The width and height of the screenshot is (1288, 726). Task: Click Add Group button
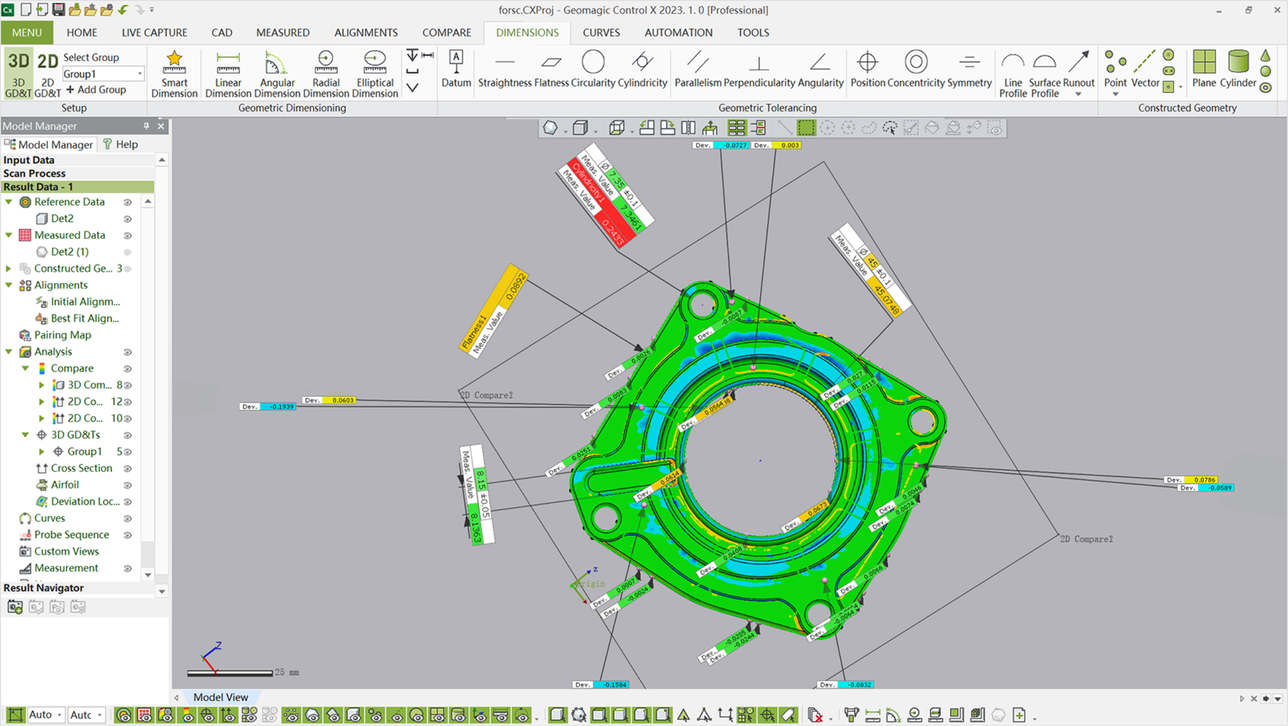pyautogui.click(x=95, y=90)
